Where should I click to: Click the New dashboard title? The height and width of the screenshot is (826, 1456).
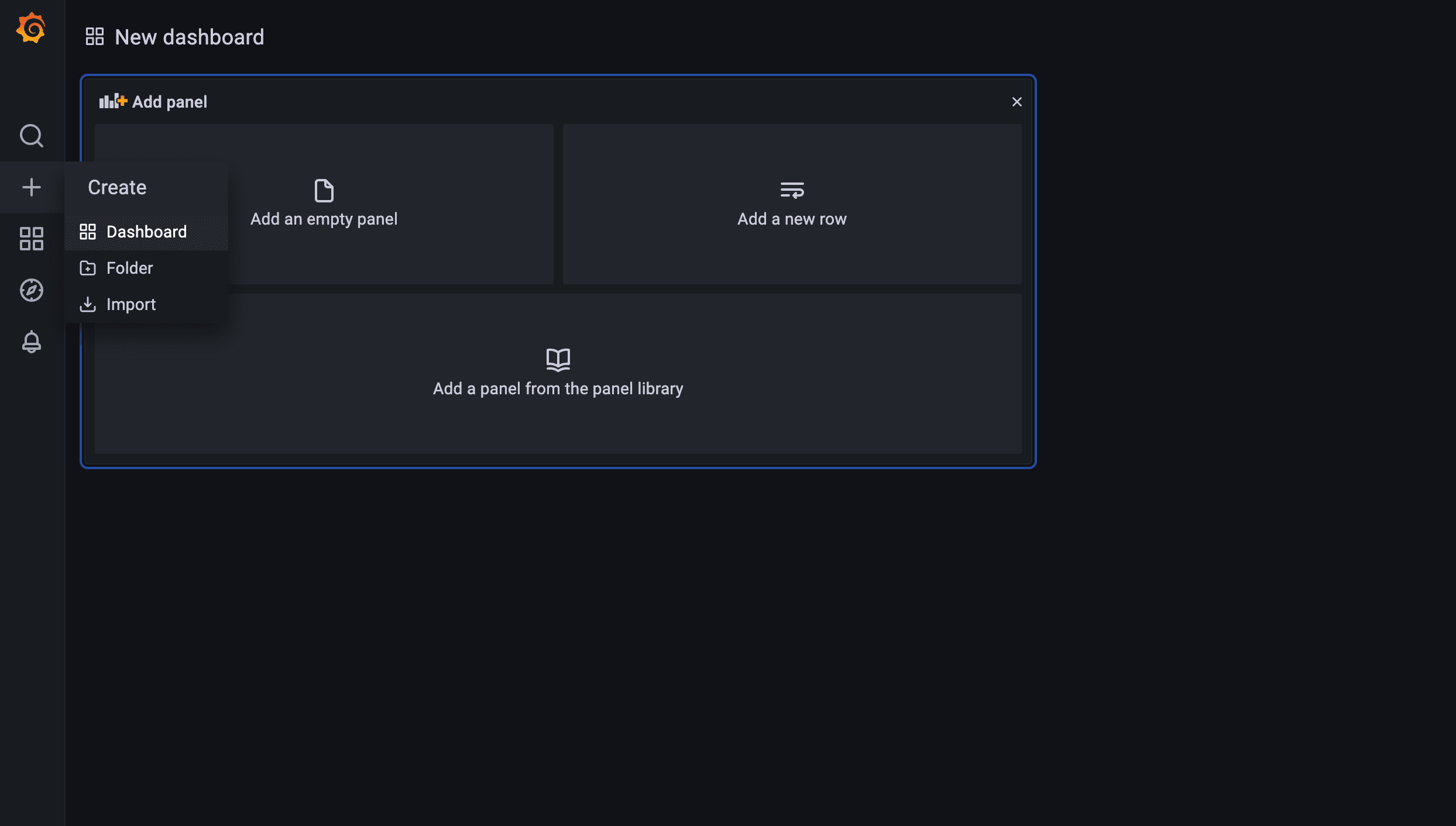pos(188,37)
